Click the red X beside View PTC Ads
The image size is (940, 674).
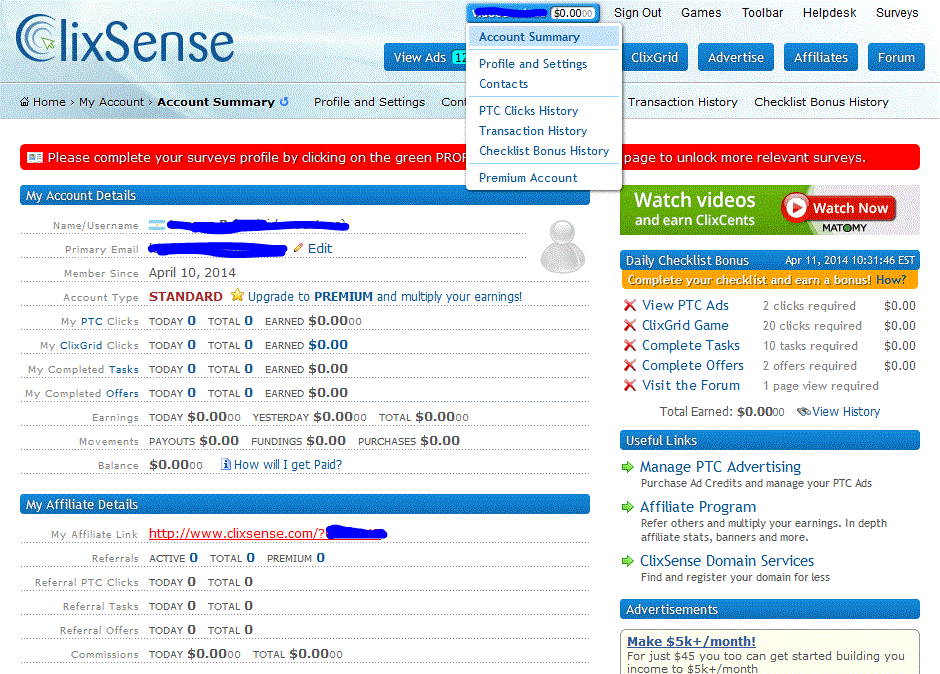(629, 305)
